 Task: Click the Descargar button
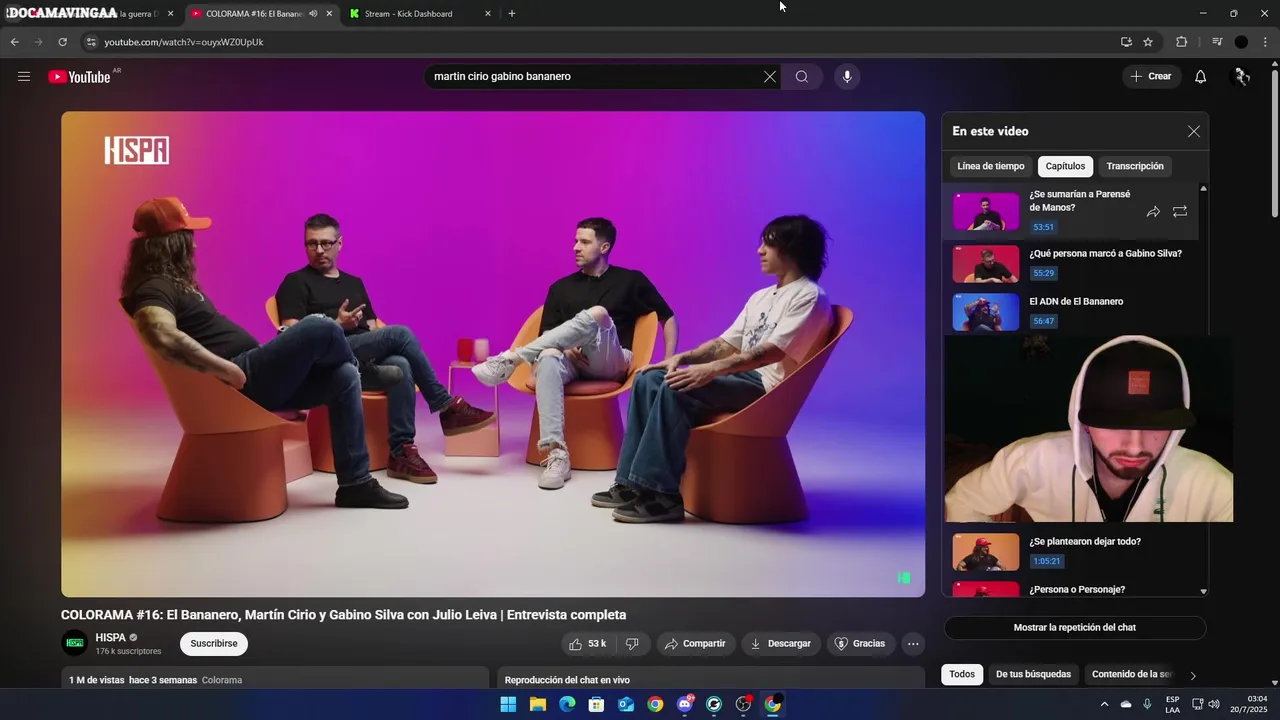pyautogui.click(x=781, y=644)
